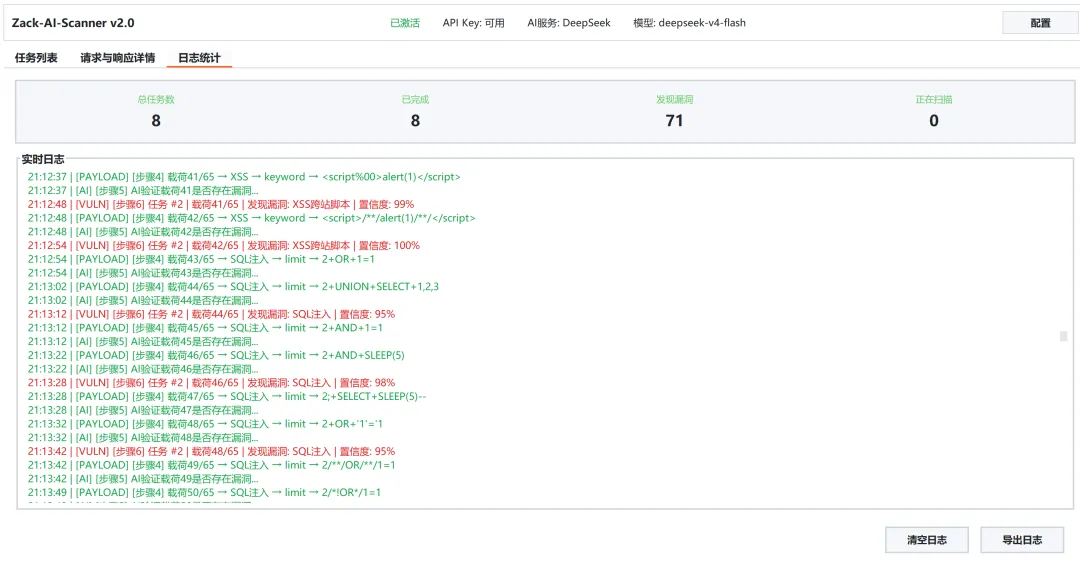Click the 已完成 value 8
Screen dimensions: 1080x562
415,121
